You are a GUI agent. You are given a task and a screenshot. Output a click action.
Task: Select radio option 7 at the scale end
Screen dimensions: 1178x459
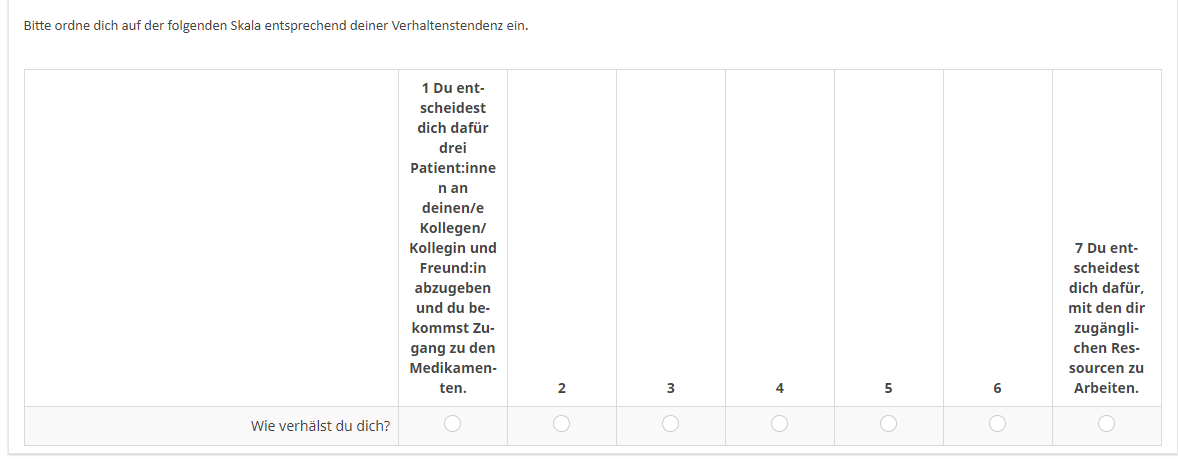click(1106, 424)
